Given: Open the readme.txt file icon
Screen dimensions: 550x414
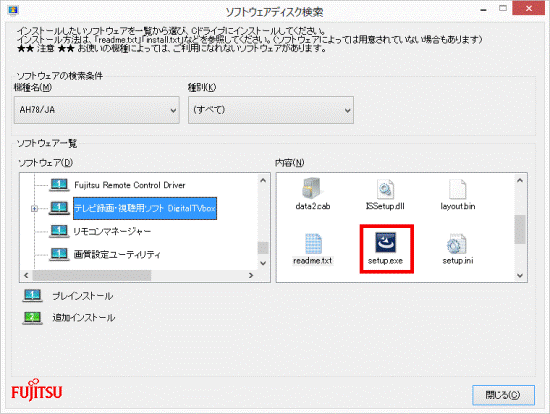Looking at the screenshot, I should click(313, 243).
